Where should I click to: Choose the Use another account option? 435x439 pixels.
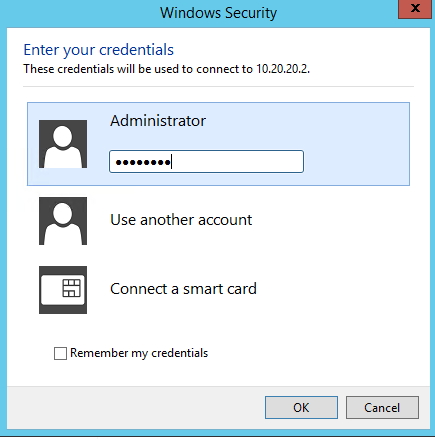point(181,220)
